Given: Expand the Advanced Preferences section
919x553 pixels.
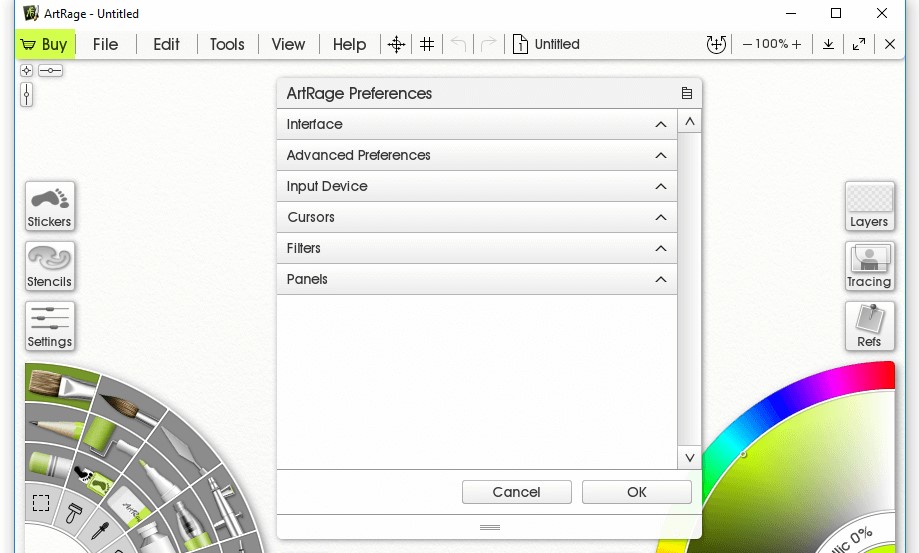Looking at the screenshot, I should coord(476,155).
